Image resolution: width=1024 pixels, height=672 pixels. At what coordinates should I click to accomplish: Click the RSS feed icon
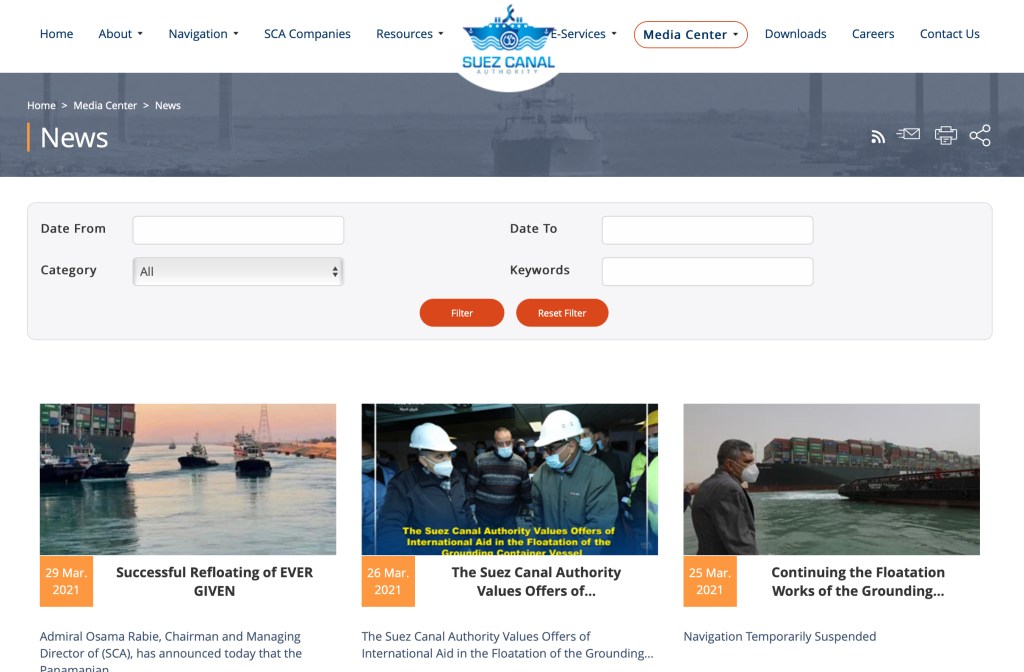[x=878, y=137]
